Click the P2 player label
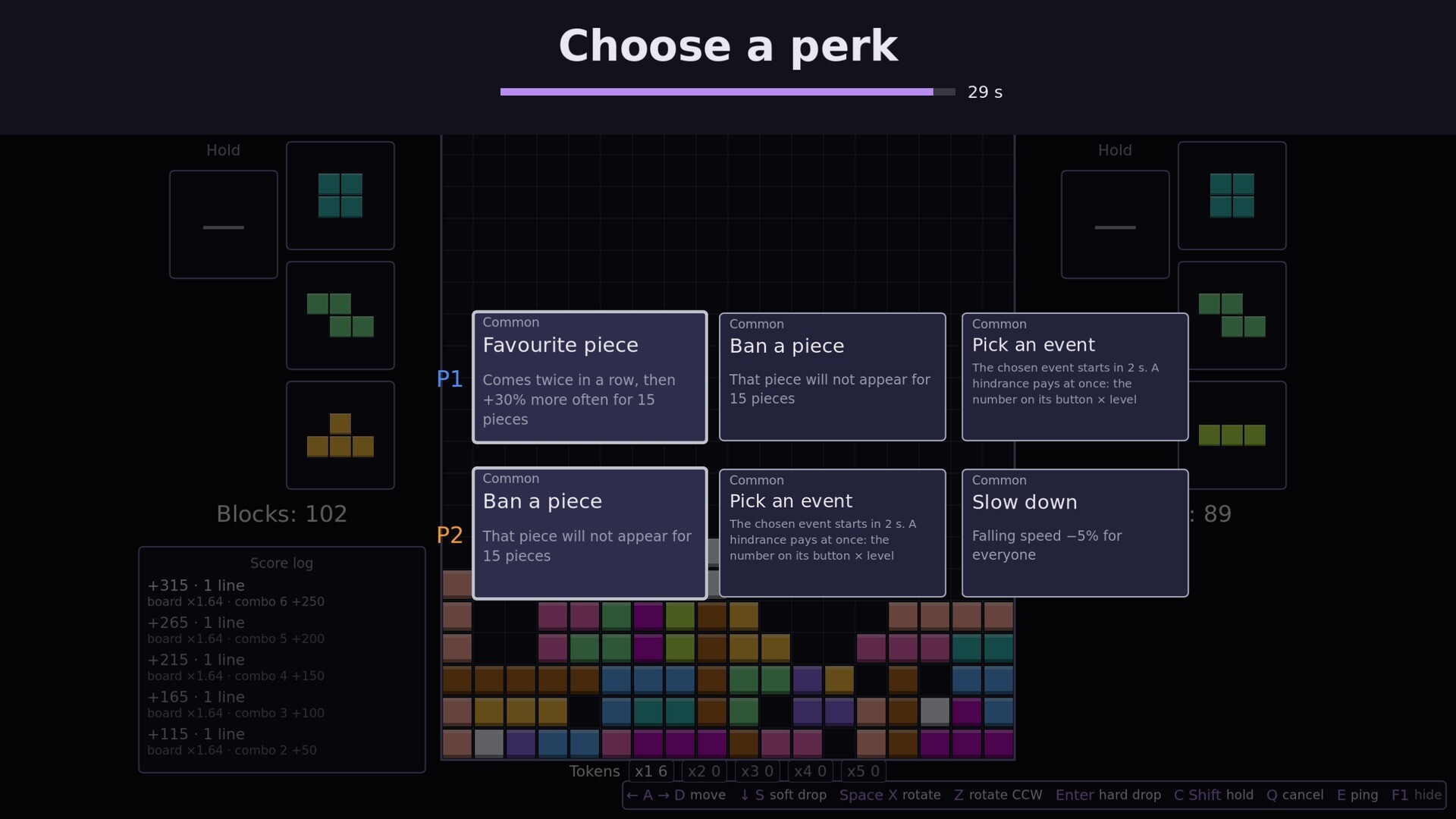The width and height of the screenshot is (1456, 819). (x=450, y=535)
